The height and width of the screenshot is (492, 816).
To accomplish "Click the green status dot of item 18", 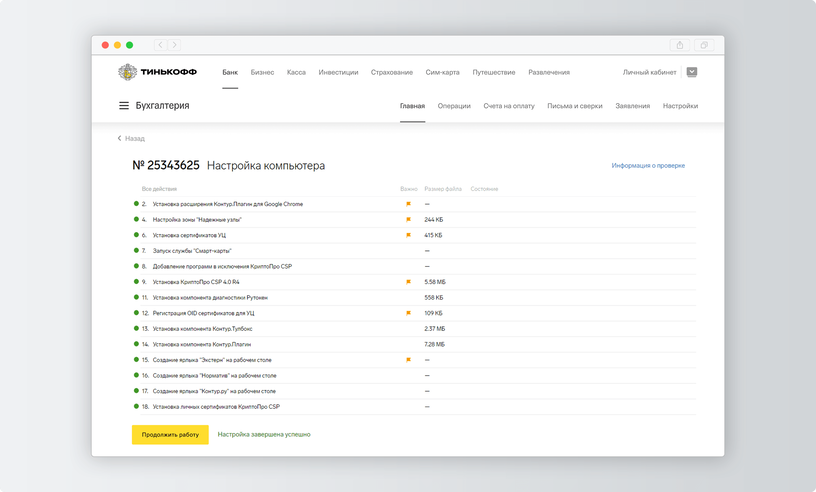I will click(136, 406).
